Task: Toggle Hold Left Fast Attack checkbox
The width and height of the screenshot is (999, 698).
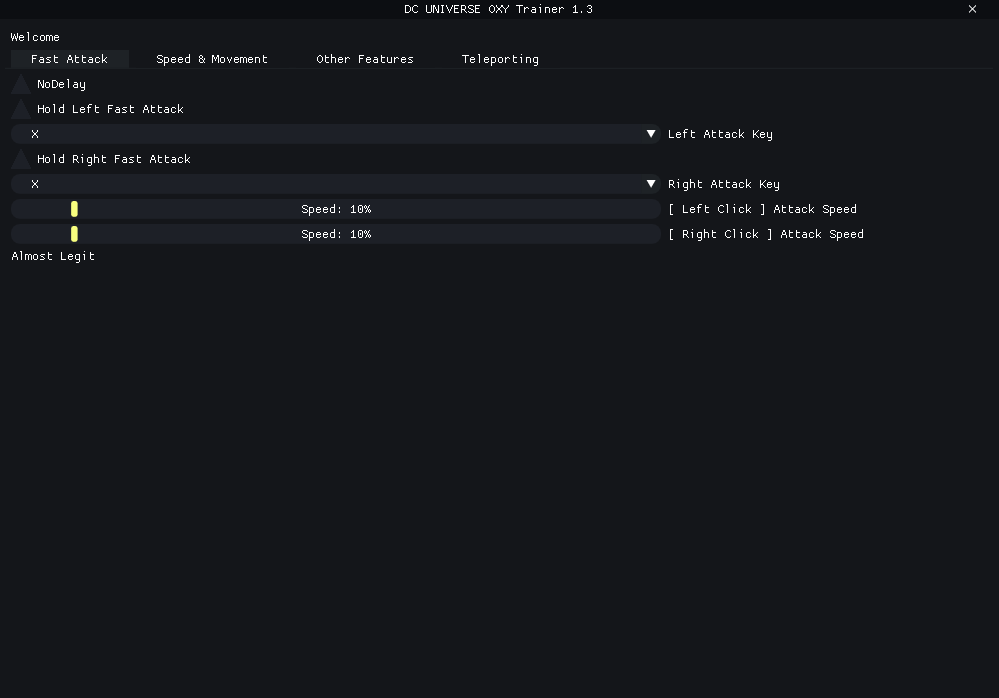Action: (21, 109)
